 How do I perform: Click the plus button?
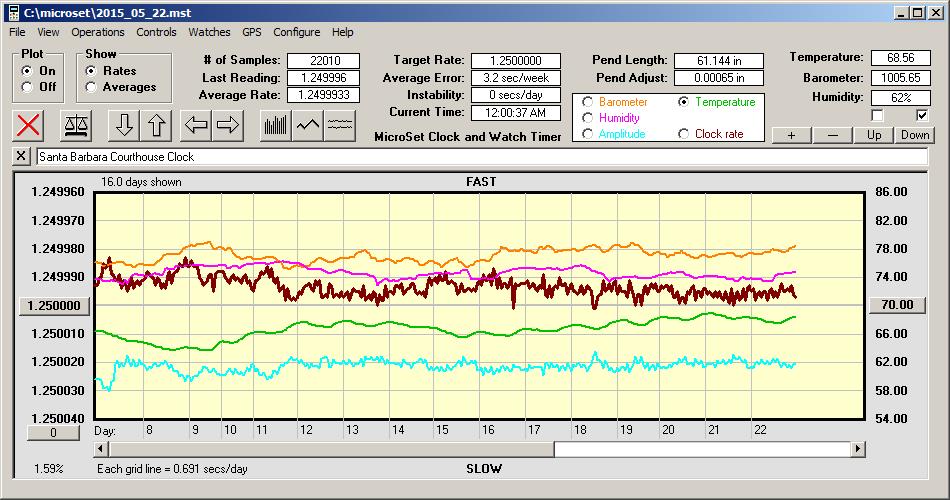[x=791, y=135]
